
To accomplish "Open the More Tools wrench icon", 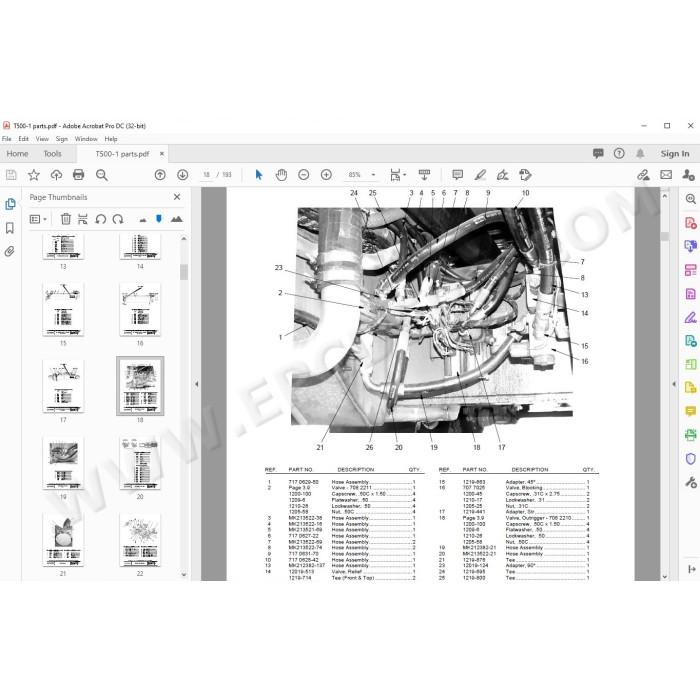I will pyautogui.click(x=691, y=482).
